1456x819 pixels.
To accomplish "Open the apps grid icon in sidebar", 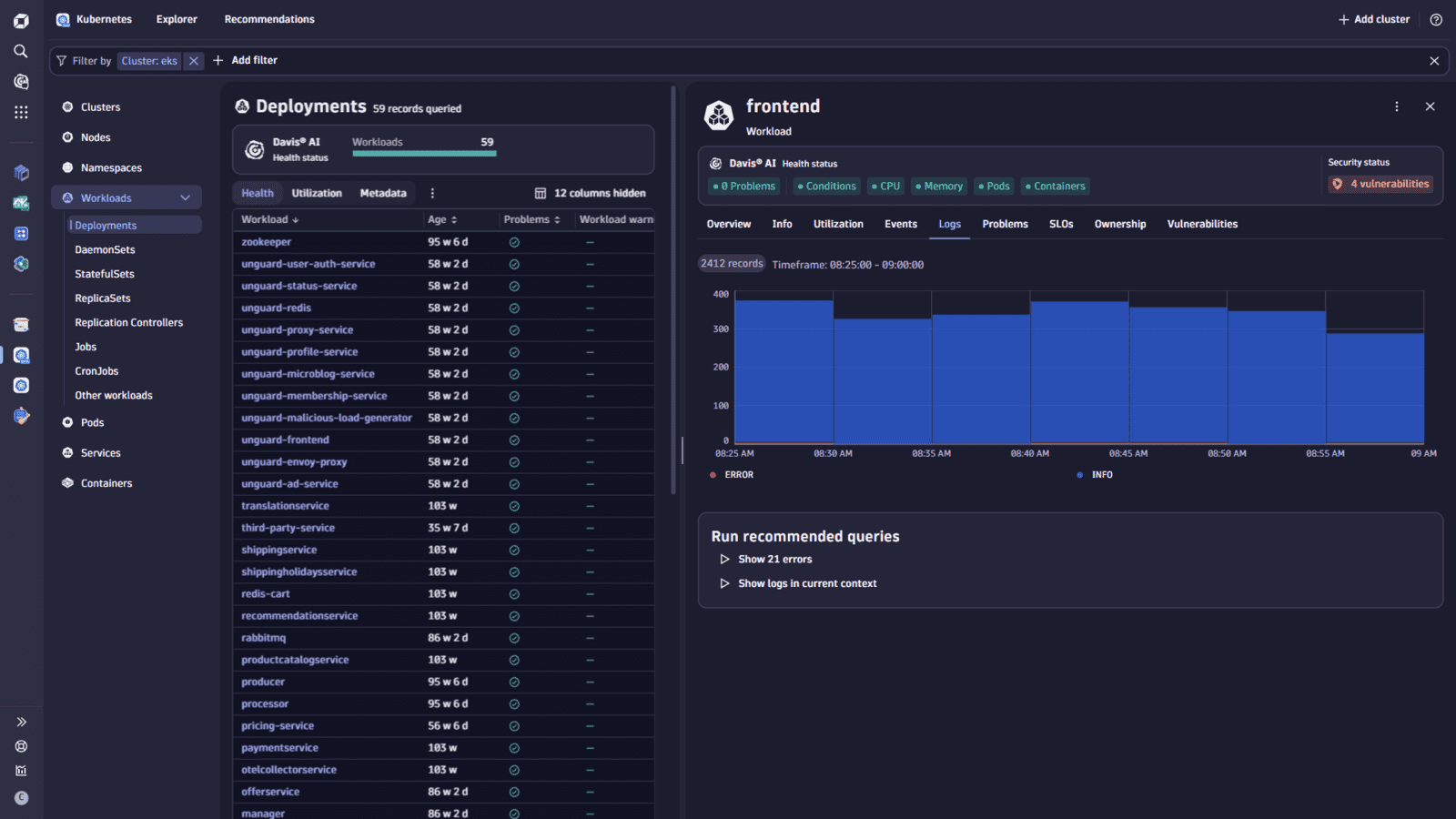I will pos(21,112).
